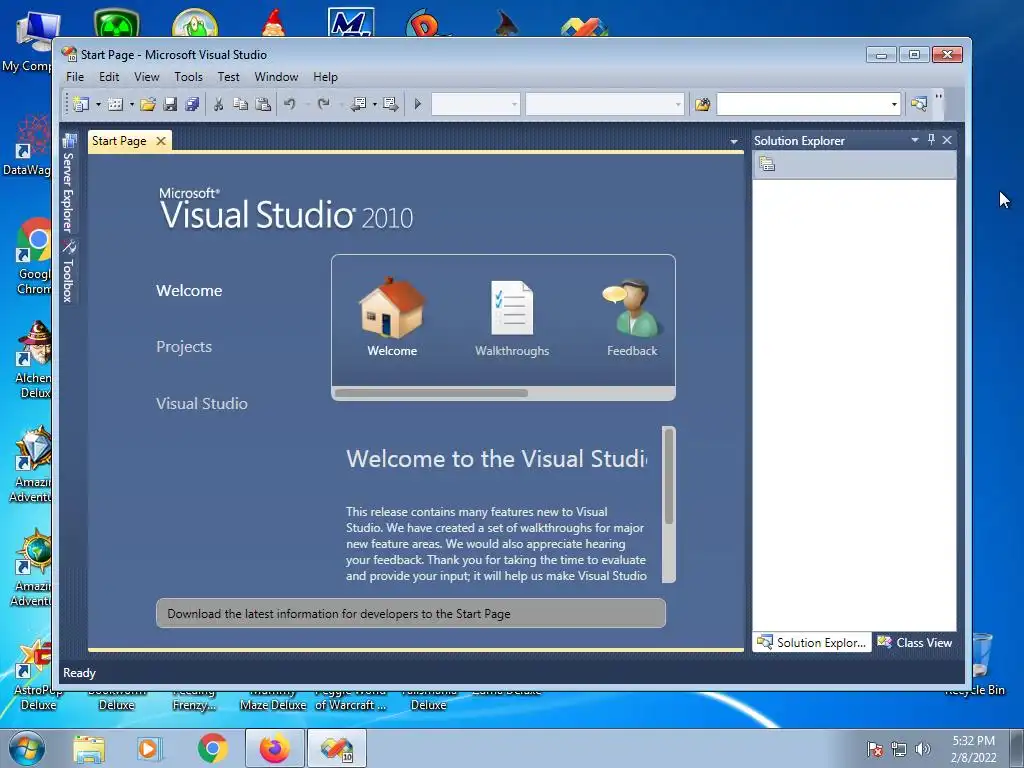Click the Paste clipboard icon
The image size is (1024, 768).
263,104
